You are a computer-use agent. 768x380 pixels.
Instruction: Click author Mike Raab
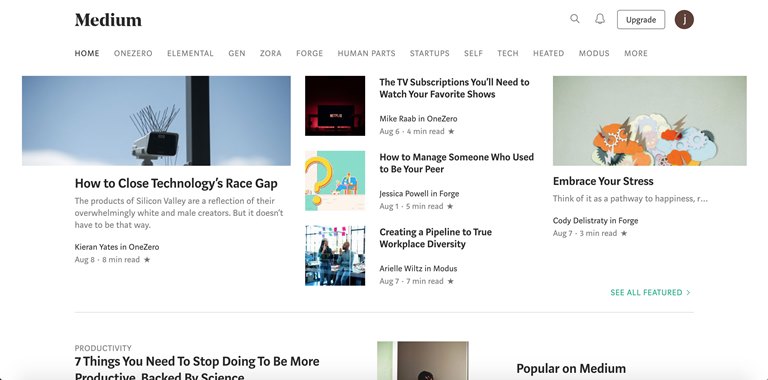(x=398, y=119)
